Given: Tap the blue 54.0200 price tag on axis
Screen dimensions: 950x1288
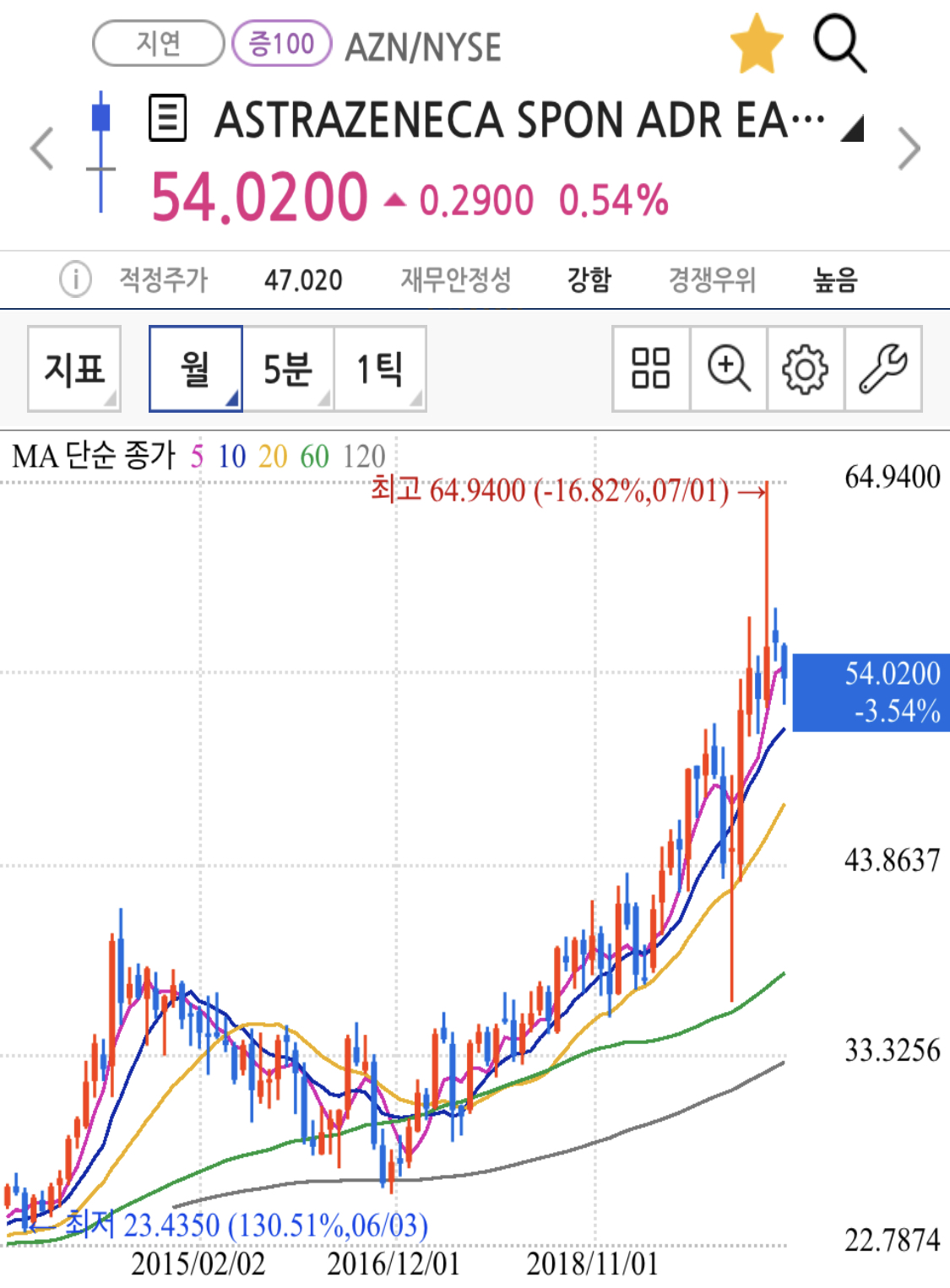Looking at the screenshot, I should [871, 692].
